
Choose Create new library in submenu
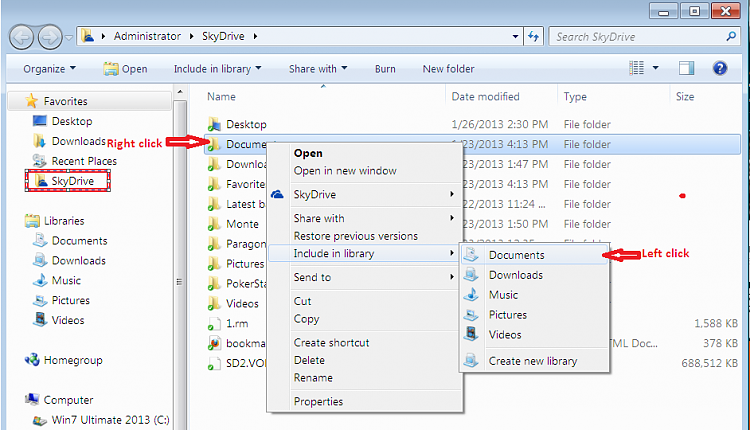click(535, 361)
